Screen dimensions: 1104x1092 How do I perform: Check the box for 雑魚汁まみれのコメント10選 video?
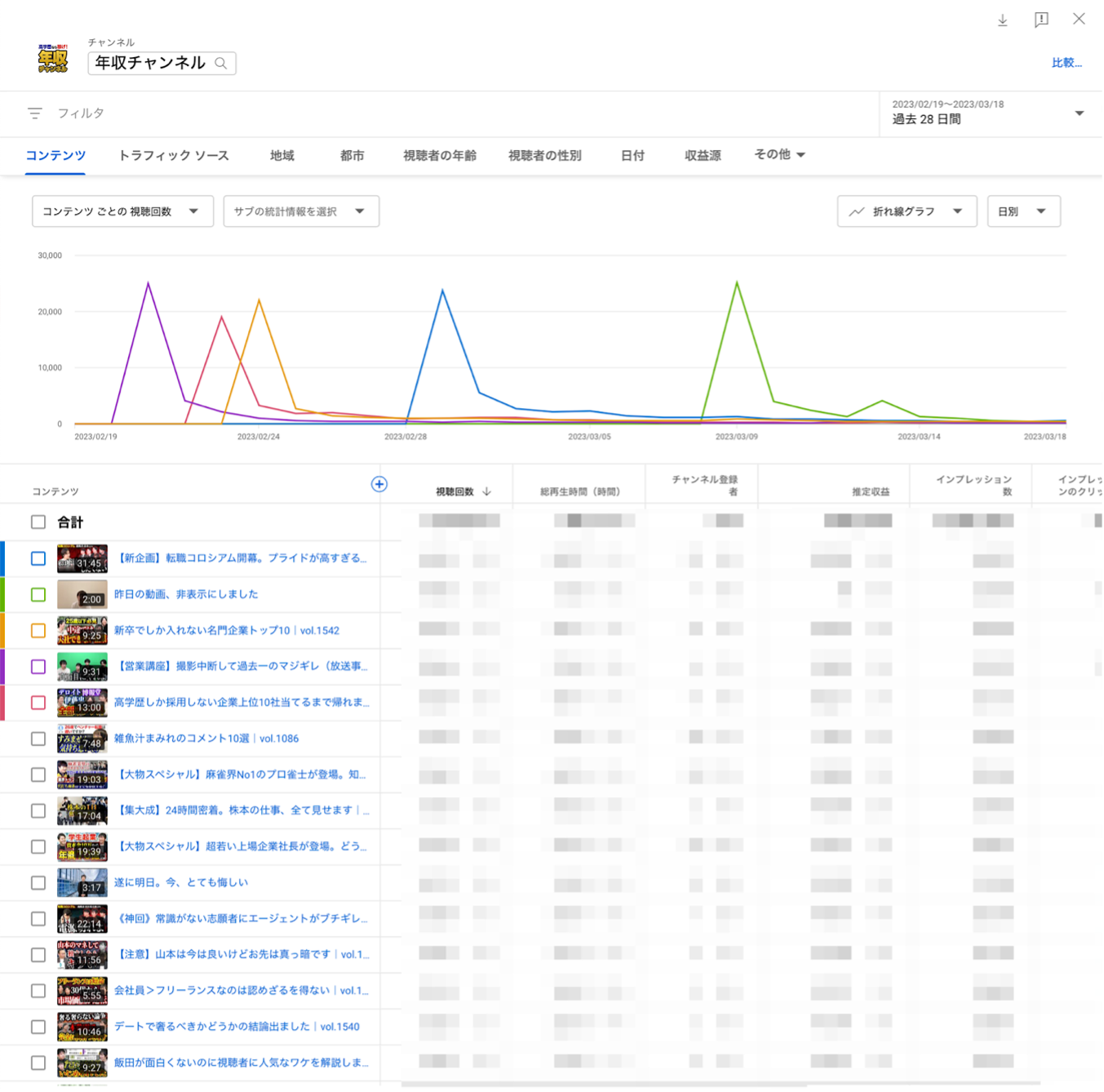(38, 739)
